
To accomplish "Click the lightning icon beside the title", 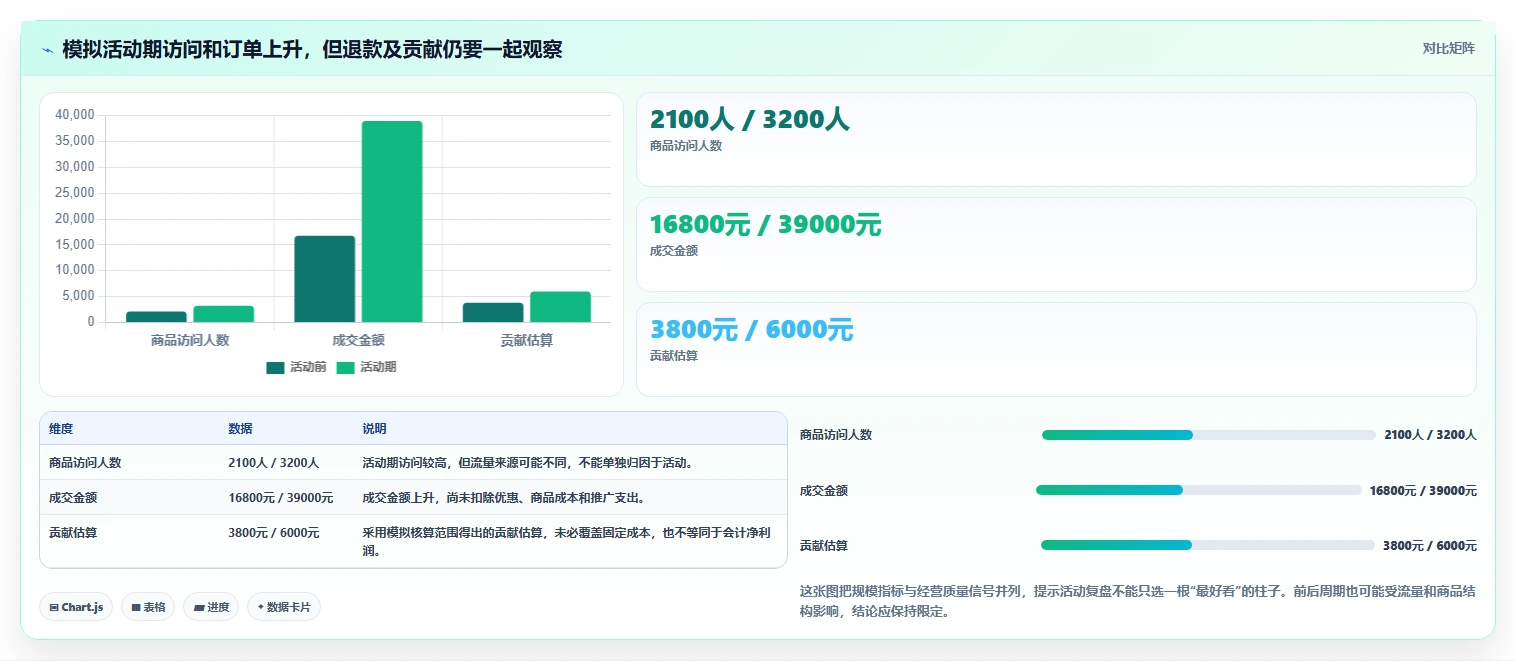I will [x=48, y=50].
